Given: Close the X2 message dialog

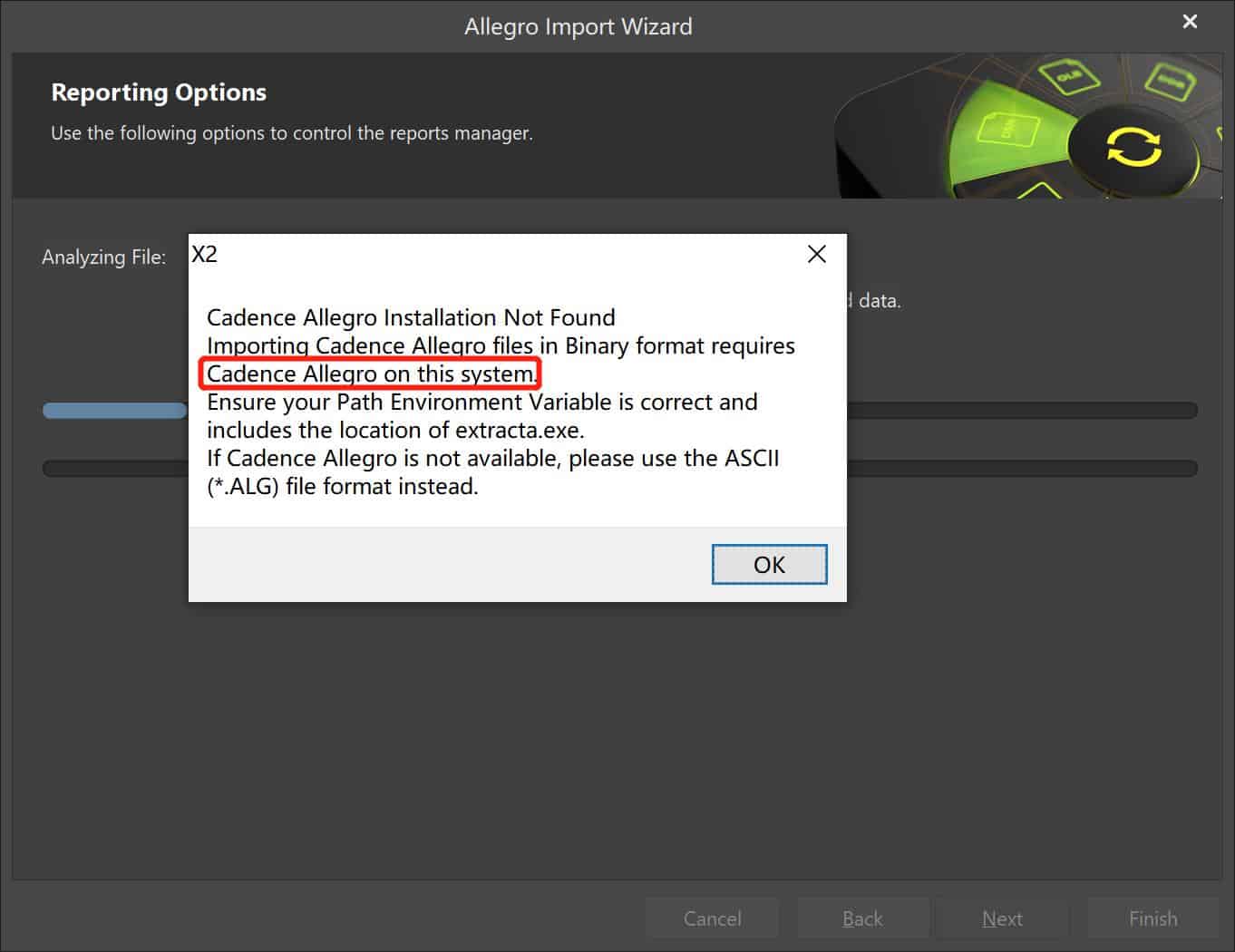Looking at the screenshot, I should [x=816, y=254].
